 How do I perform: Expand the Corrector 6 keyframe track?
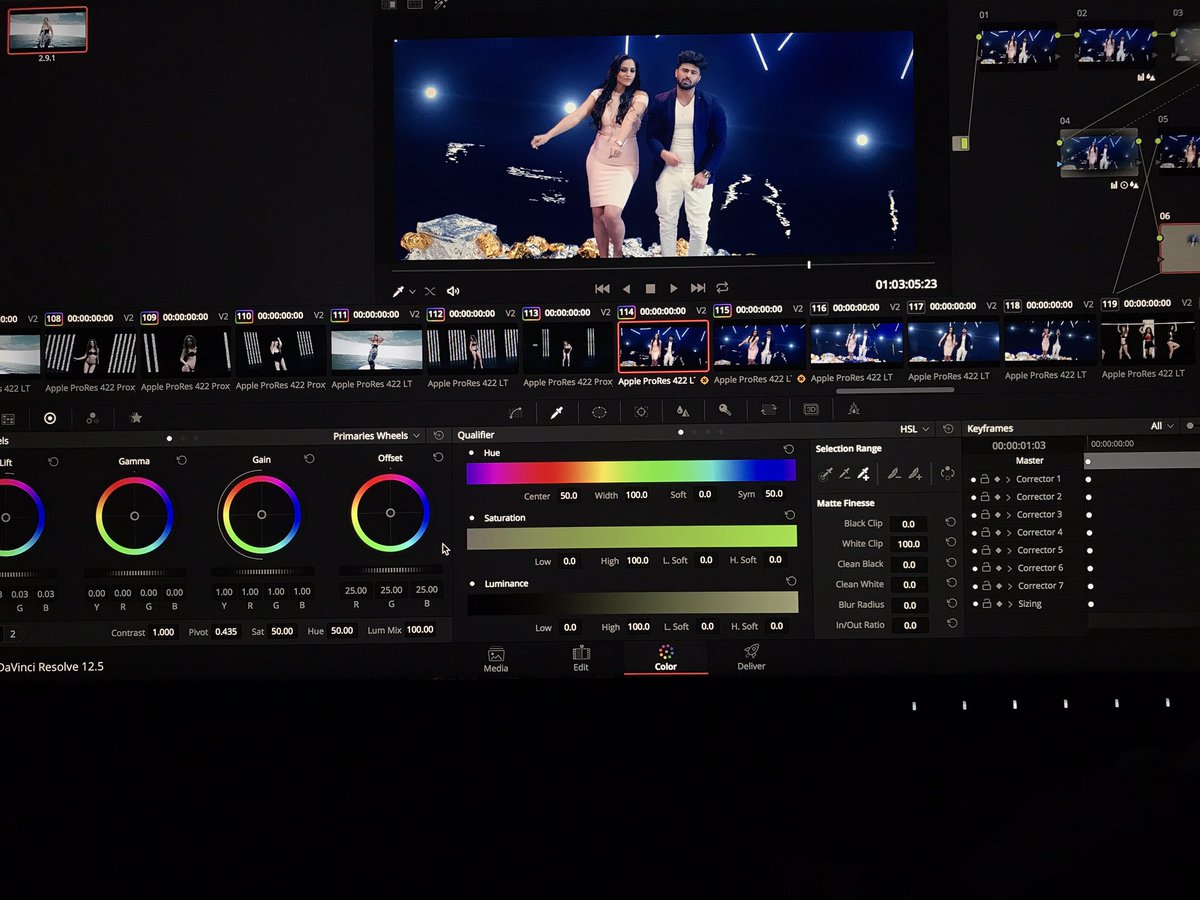(x=1009, y=568)
